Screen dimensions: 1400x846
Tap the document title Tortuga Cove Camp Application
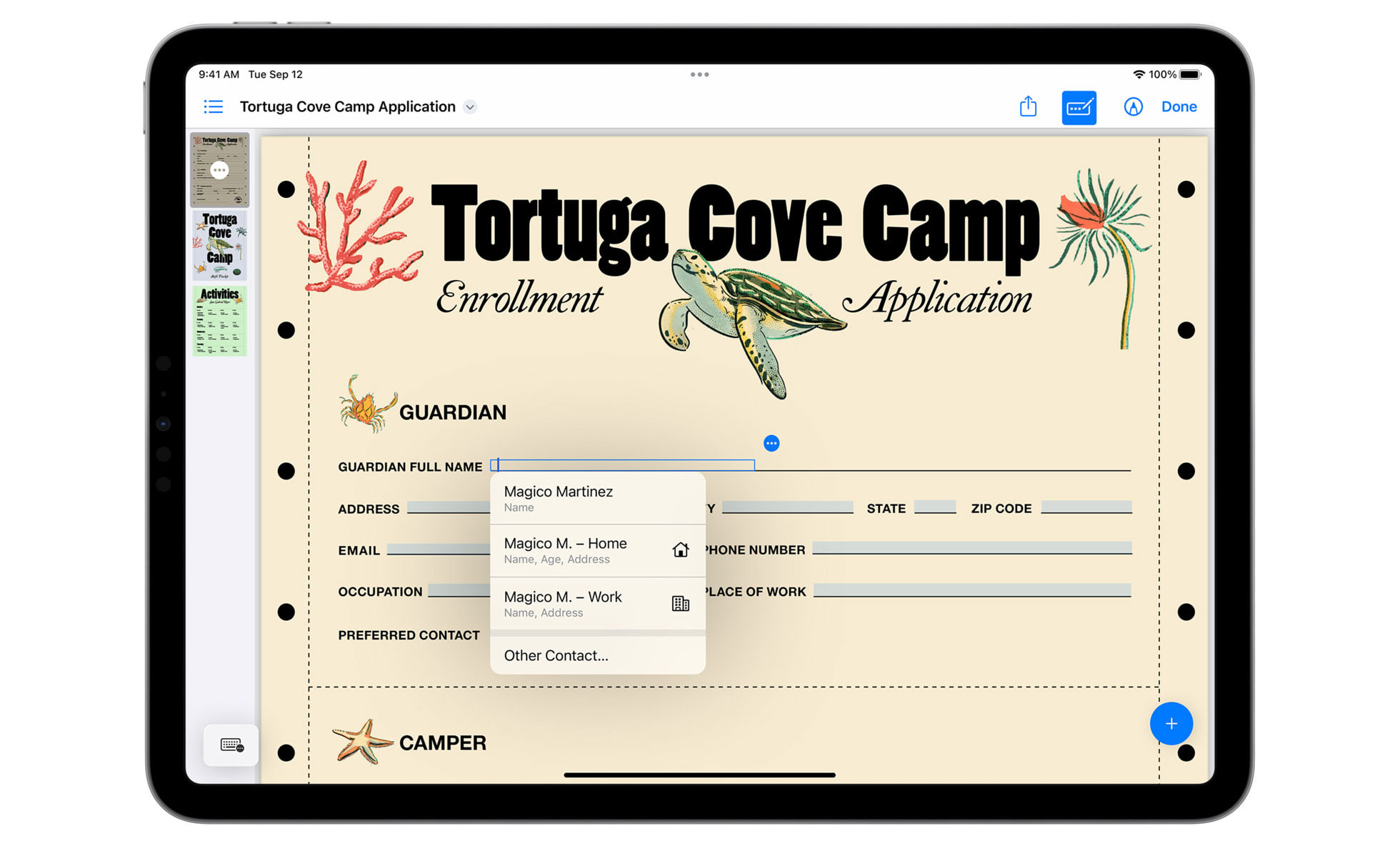pyautogui.click(x=348, y=107)
